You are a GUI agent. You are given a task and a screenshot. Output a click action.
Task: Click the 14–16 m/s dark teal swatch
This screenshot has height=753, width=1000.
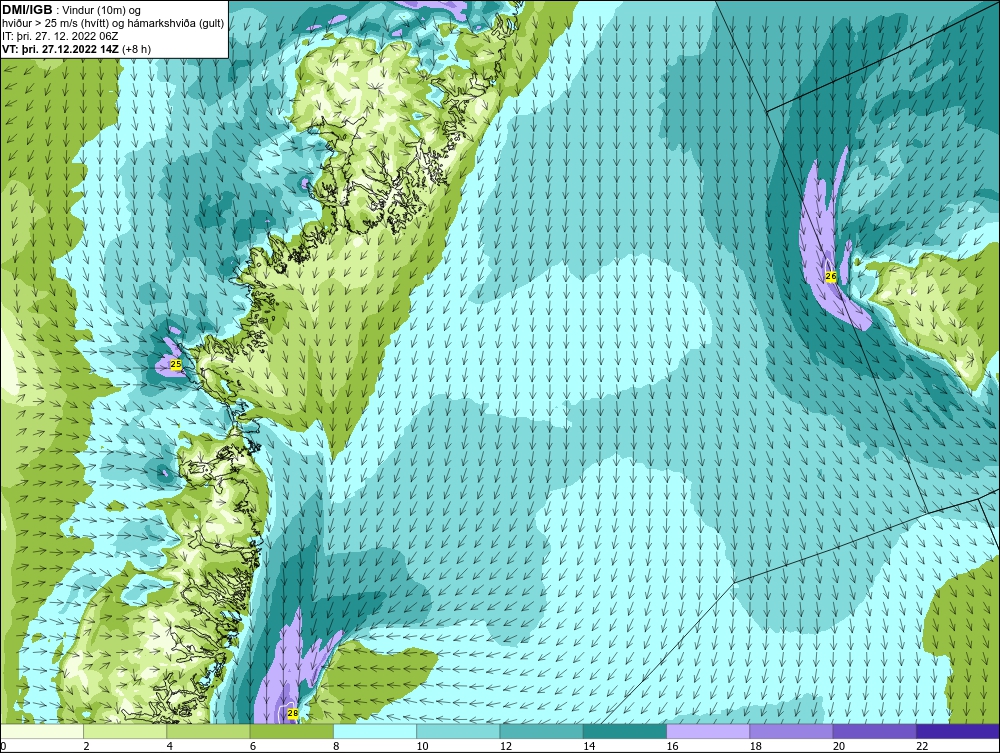625,731
